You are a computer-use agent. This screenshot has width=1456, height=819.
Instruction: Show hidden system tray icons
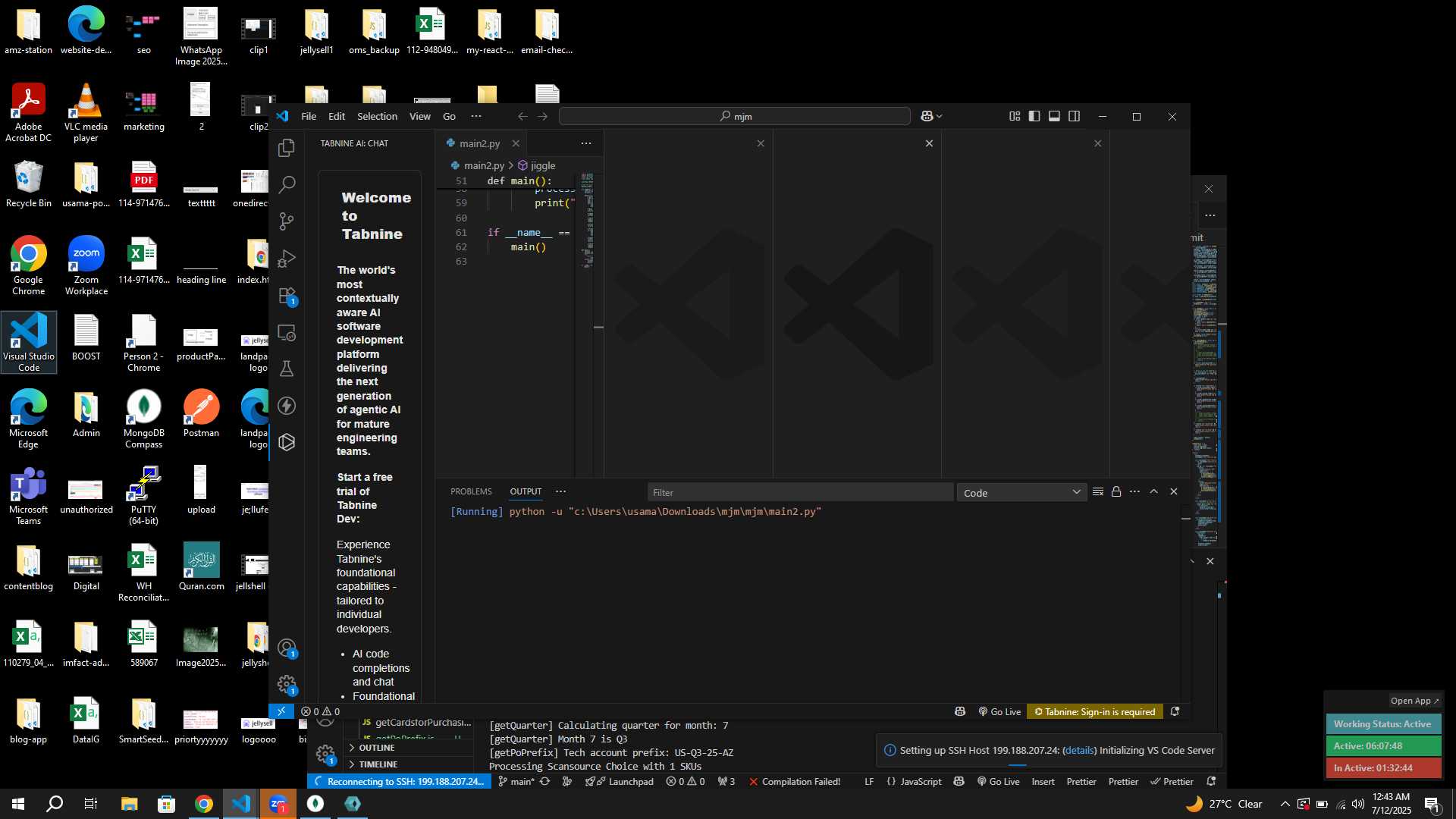point(1285,804)
